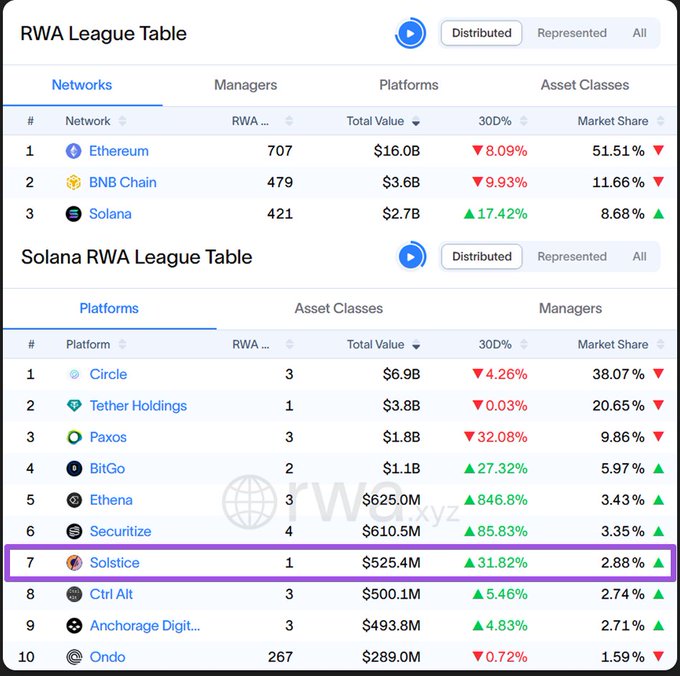This screenshot has width=680, height=676.
Task: Click BNB Chain's 11.66% market share
Action: [x=618, y=182]
